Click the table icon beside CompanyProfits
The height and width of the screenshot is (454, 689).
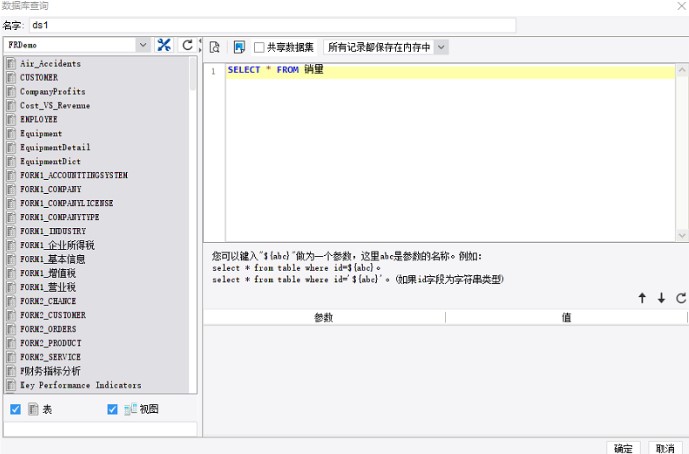[x=11, y=92]
